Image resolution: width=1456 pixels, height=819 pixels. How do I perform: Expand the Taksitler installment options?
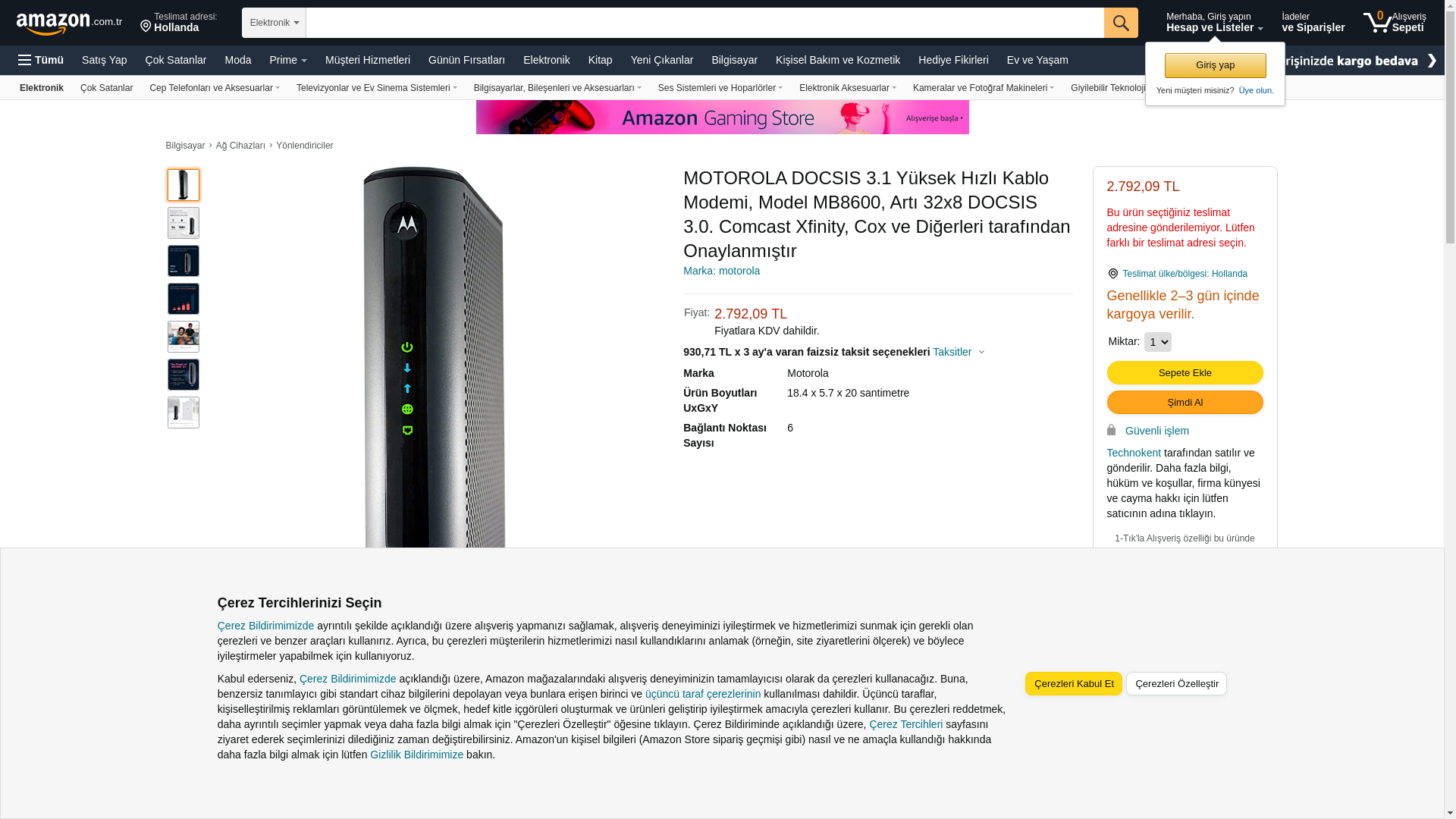(x=959, y=352)
